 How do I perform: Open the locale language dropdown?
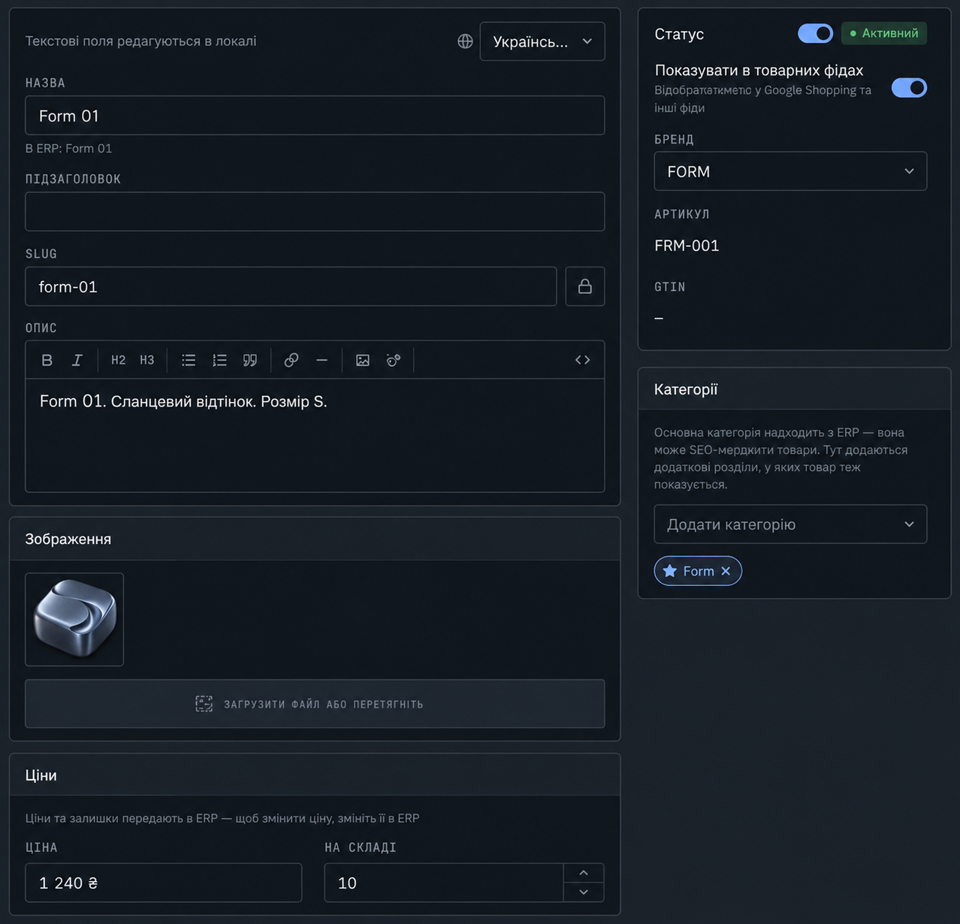(x=542, y=41)
